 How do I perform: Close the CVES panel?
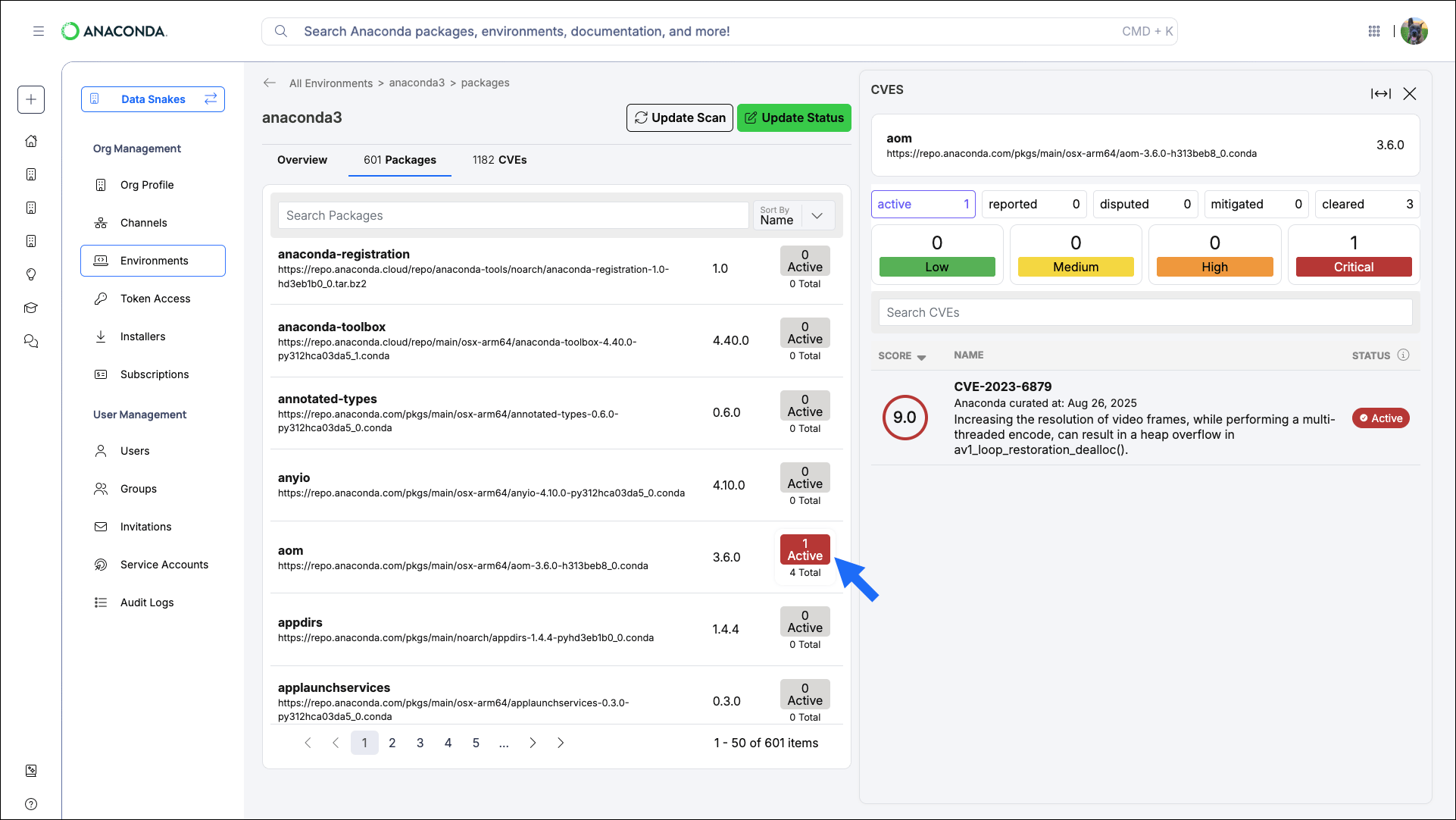[1410, 93]
